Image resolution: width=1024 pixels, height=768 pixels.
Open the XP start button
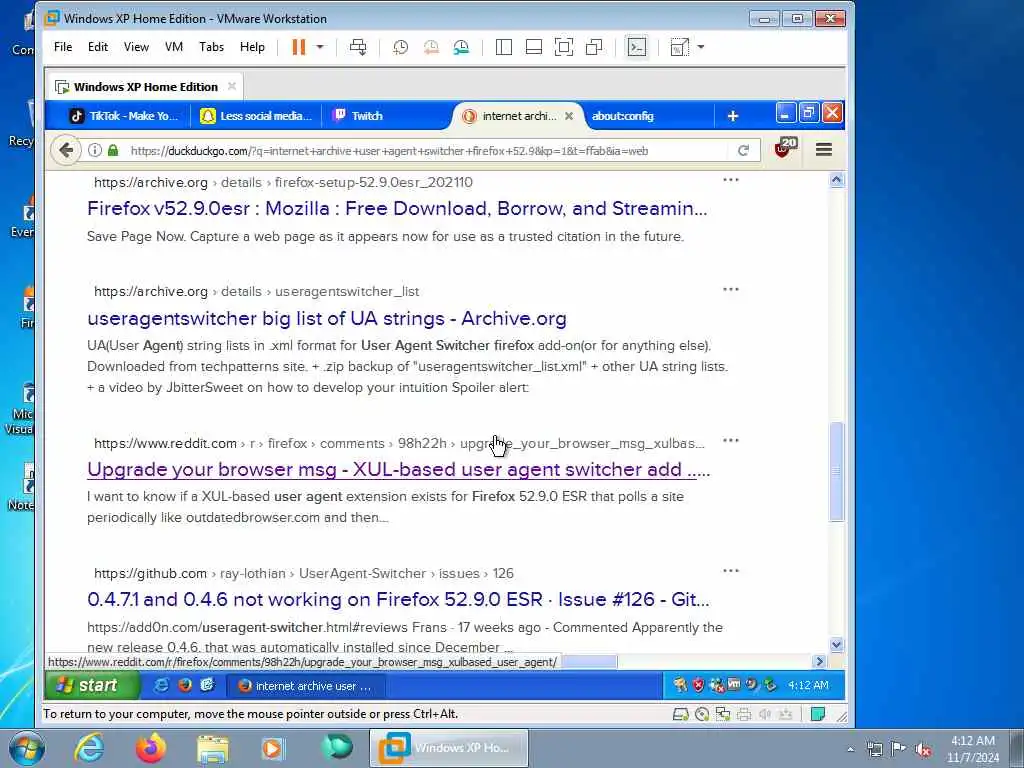click(92, 685)
